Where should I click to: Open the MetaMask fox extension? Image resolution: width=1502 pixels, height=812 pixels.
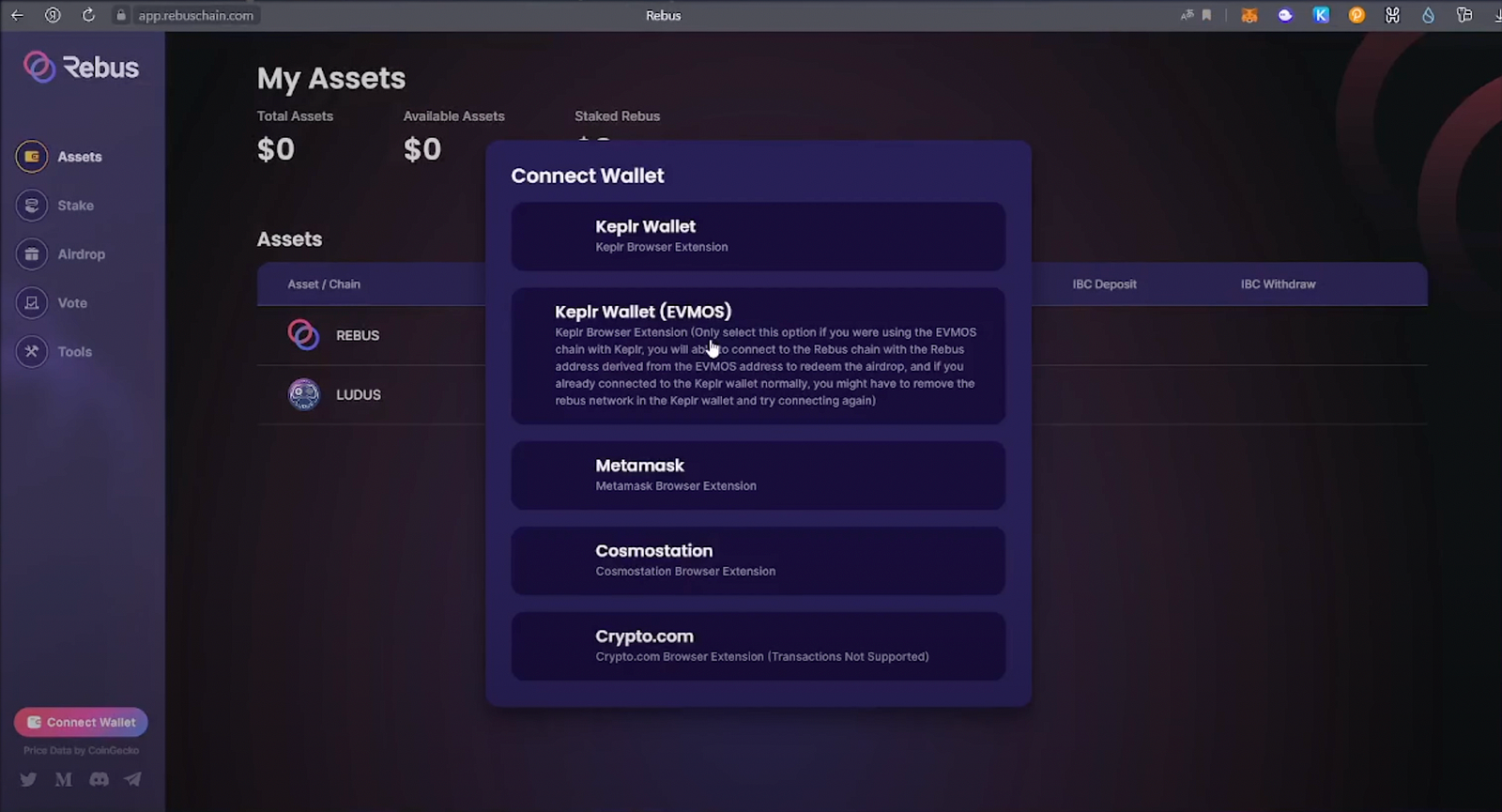(1249, 15)
